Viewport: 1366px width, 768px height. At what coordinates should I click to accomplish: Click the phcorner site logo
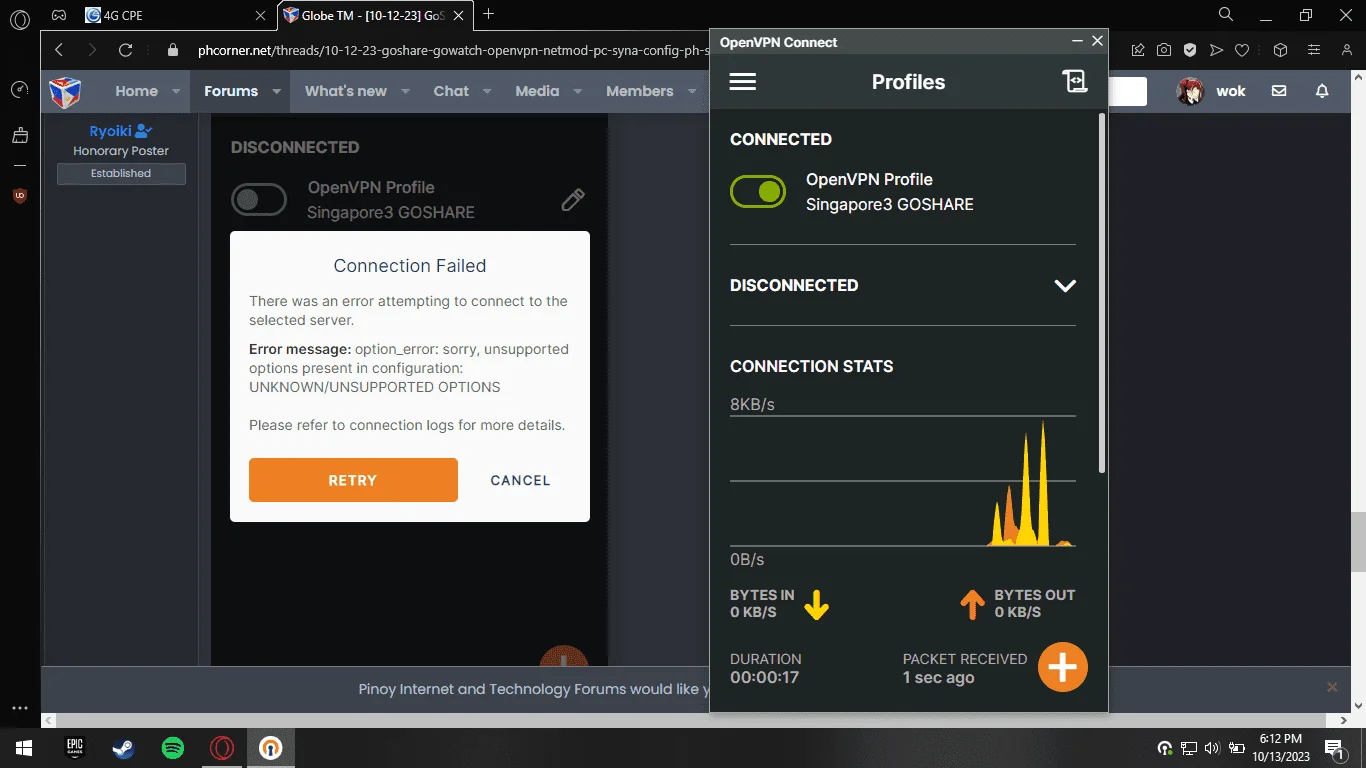tap(65, 91)
